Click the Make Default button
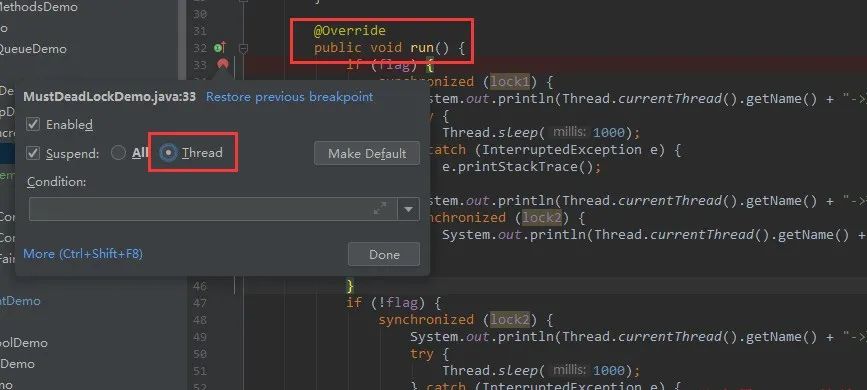867x390 pixels. [367, 153]
